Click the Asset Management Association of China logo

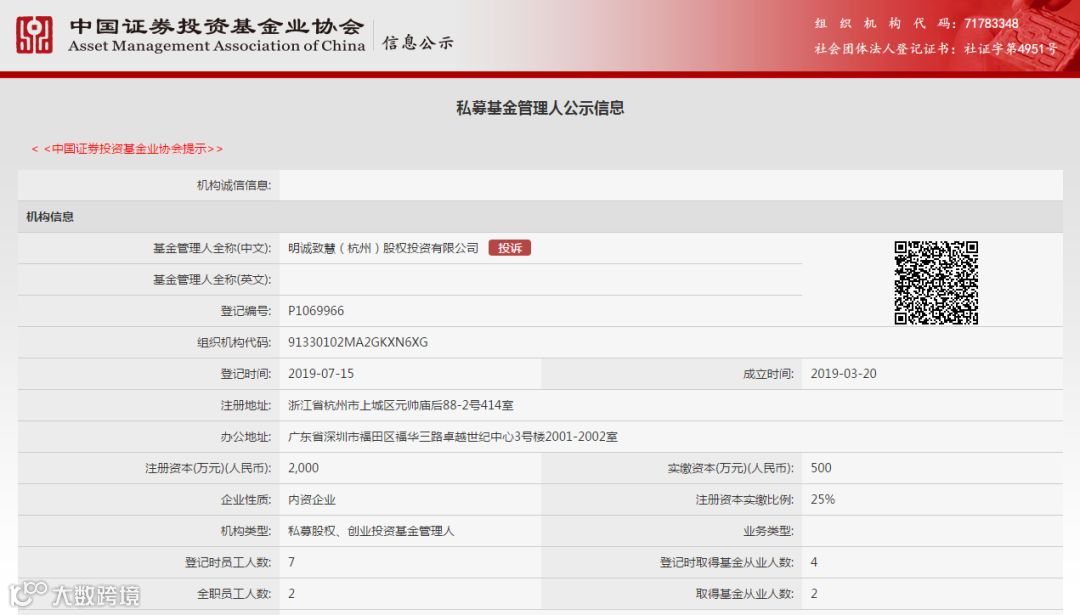34,34
